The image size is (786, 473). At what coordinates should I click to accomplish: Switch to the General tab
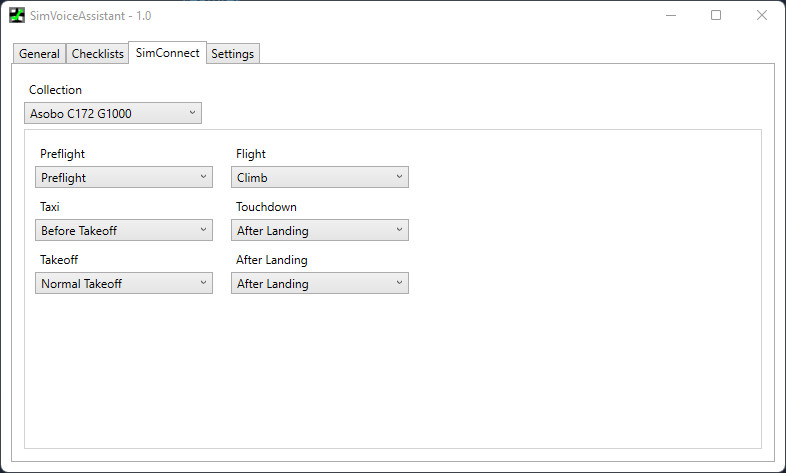(40, 54)
